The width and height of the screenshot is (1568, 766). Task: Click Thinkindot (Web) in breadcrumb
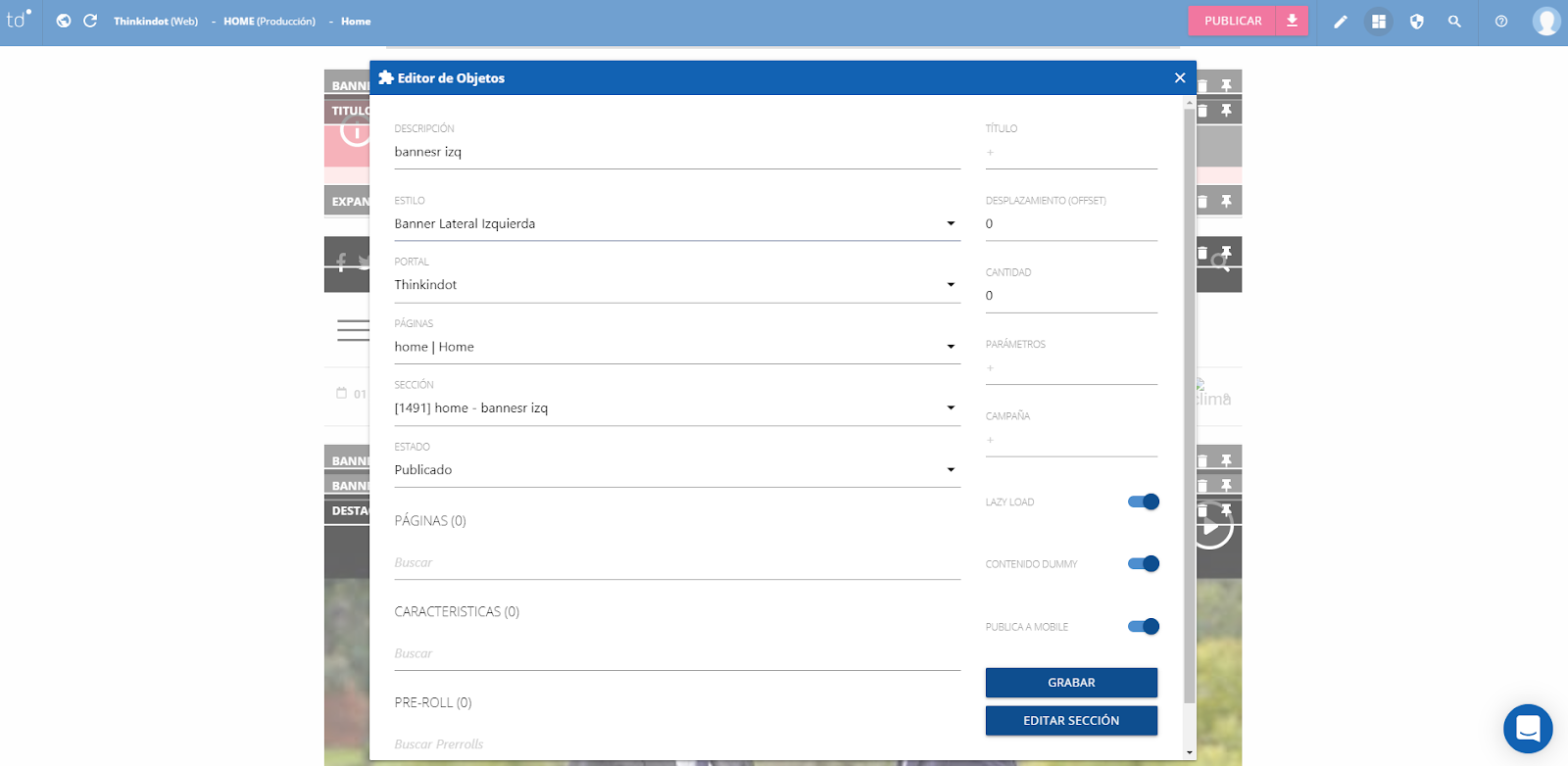tap(155, 22)
